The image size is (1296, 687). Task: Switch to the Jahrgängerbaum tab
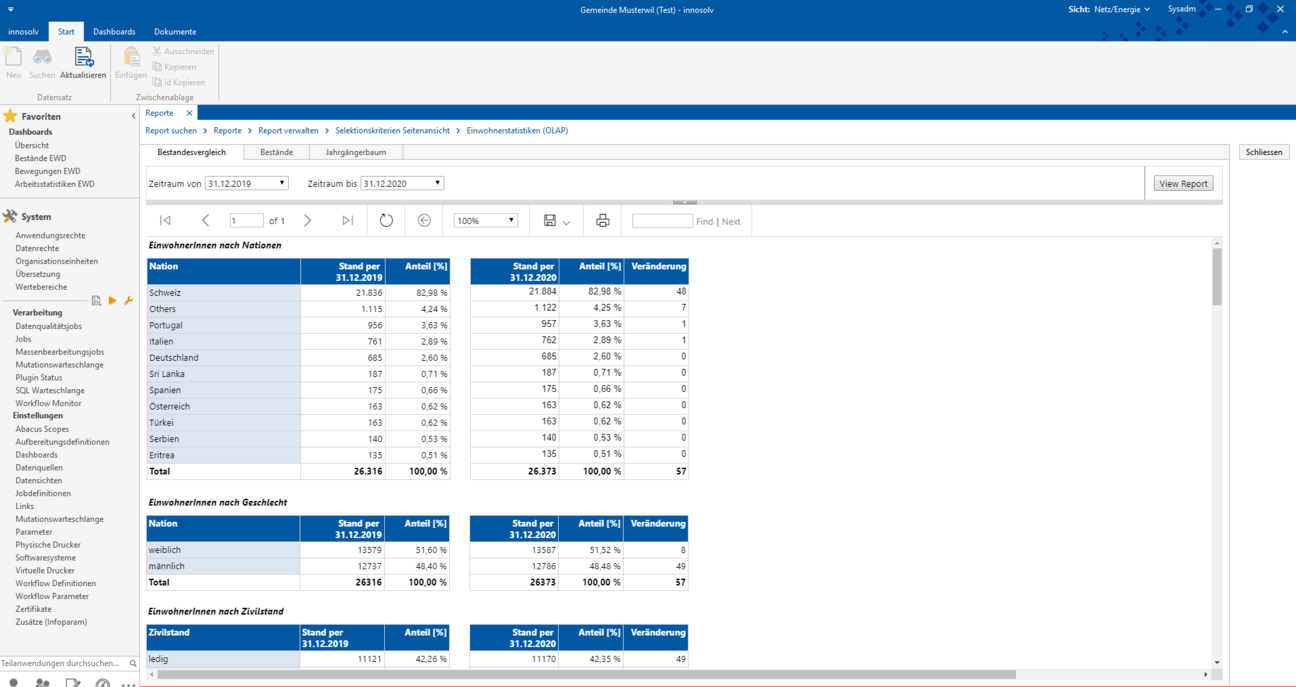pyautogui.click(x=356, y=152)
